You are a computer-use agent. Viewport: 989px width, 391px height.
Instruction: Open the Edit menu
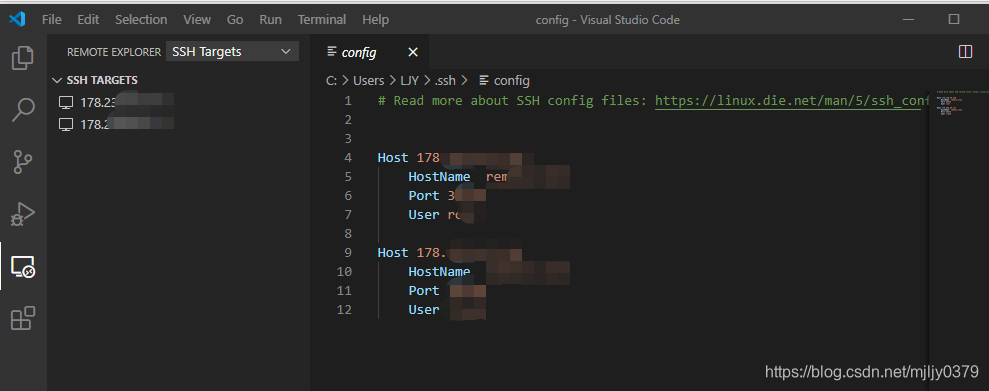pyautogui.click(x=88, y=20)
